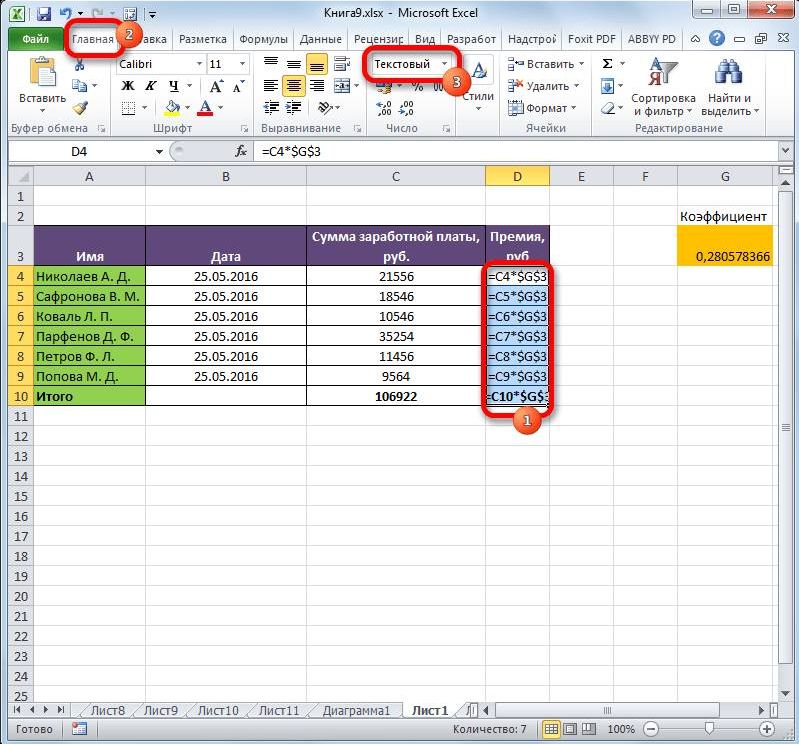Toggle bottom vertical alignment

[316, 64]
